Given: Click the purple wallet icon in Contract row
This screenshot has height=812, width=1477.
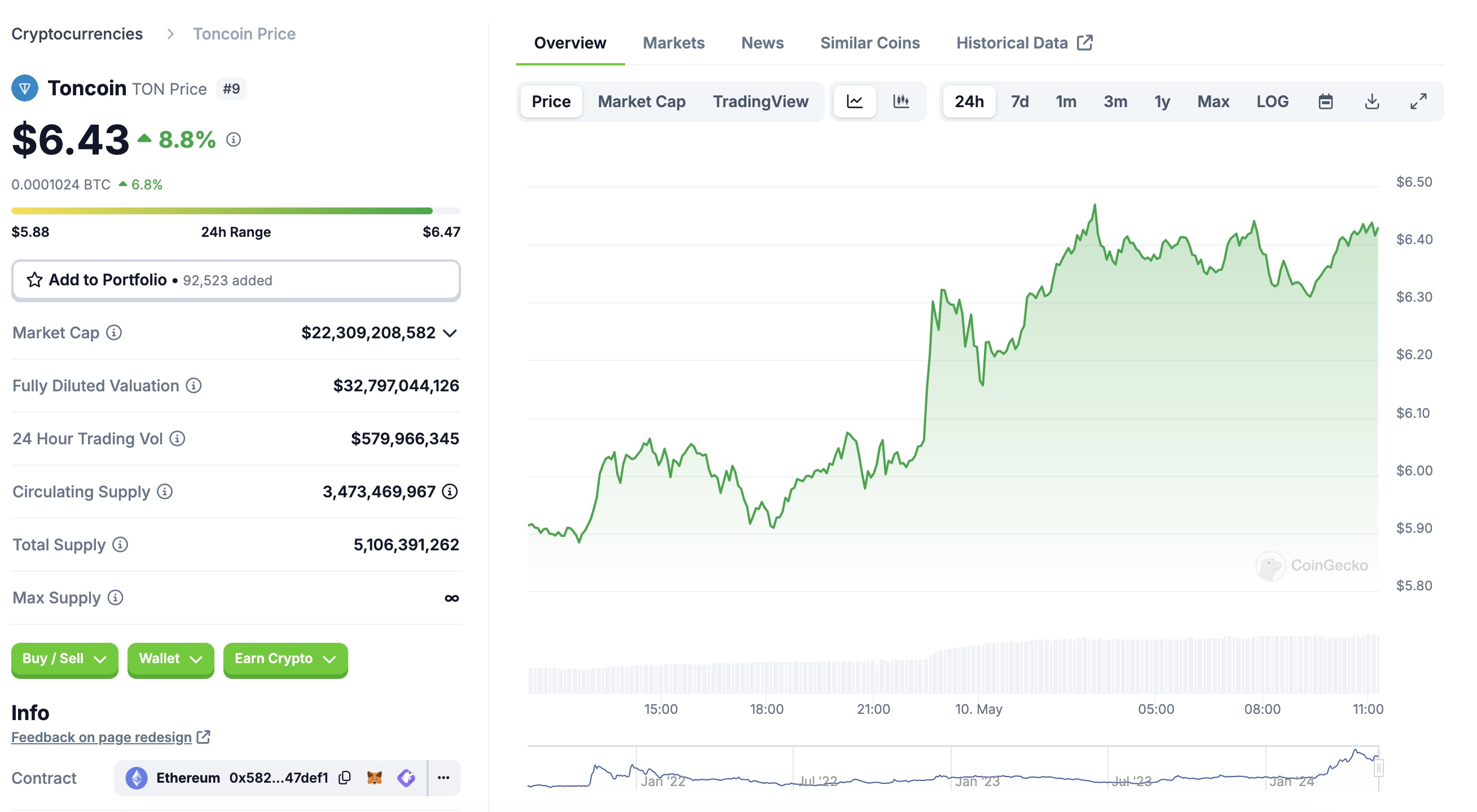Looking at the screenshot, I should pos(407,778).
